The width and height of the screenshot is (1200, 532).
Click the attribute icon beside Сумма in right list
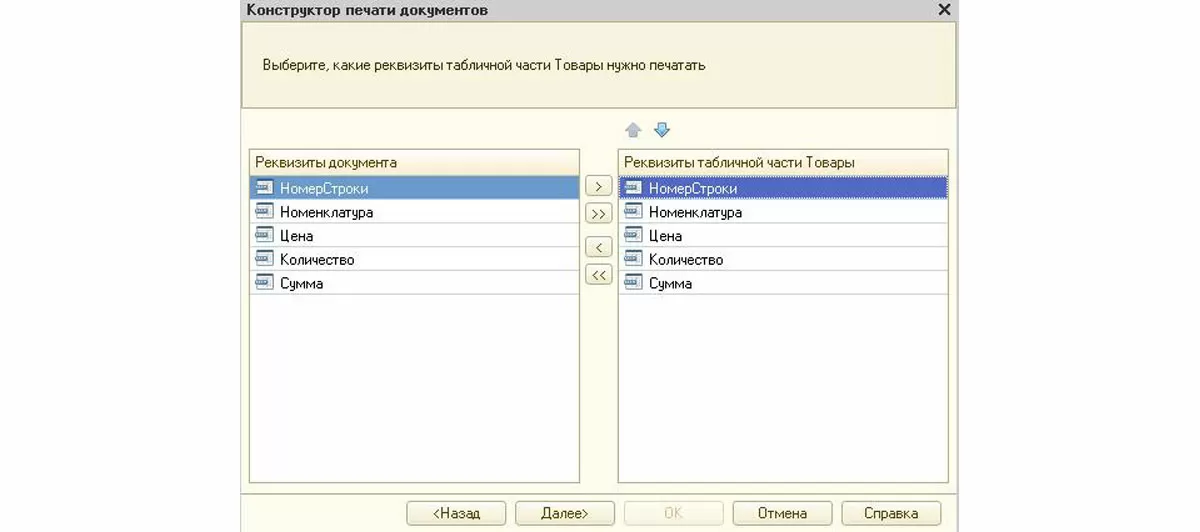coord(632,283)
